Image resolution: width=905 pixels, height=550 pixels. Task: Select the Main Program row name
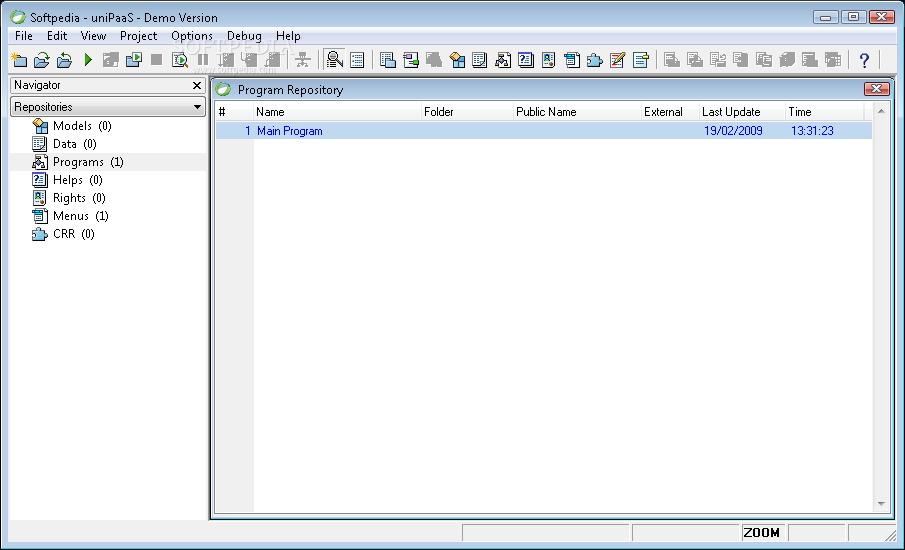(x=290, y=131)
